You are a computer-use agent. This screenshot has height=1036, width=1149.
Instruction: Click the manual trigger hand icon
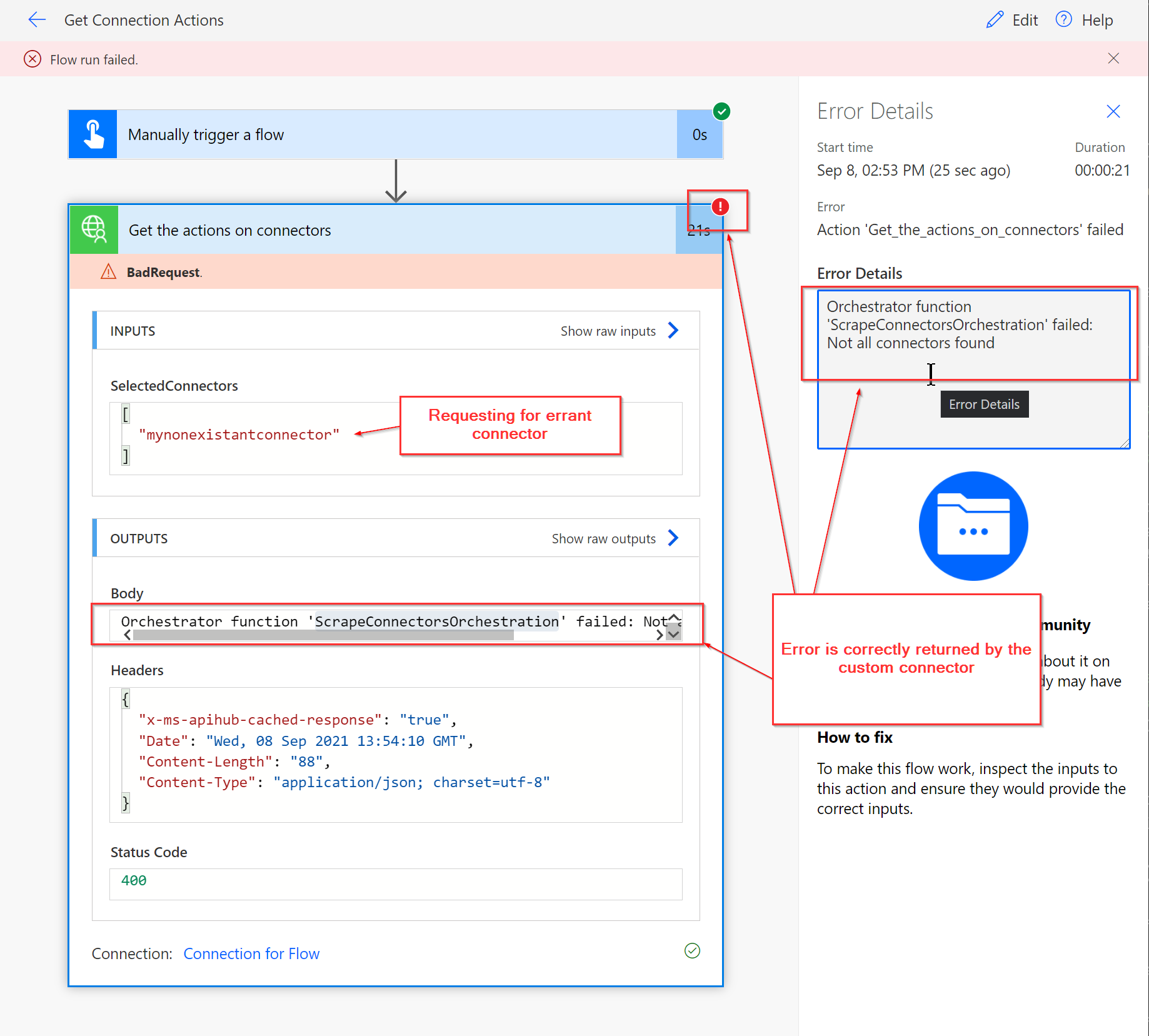pos(93,134)
